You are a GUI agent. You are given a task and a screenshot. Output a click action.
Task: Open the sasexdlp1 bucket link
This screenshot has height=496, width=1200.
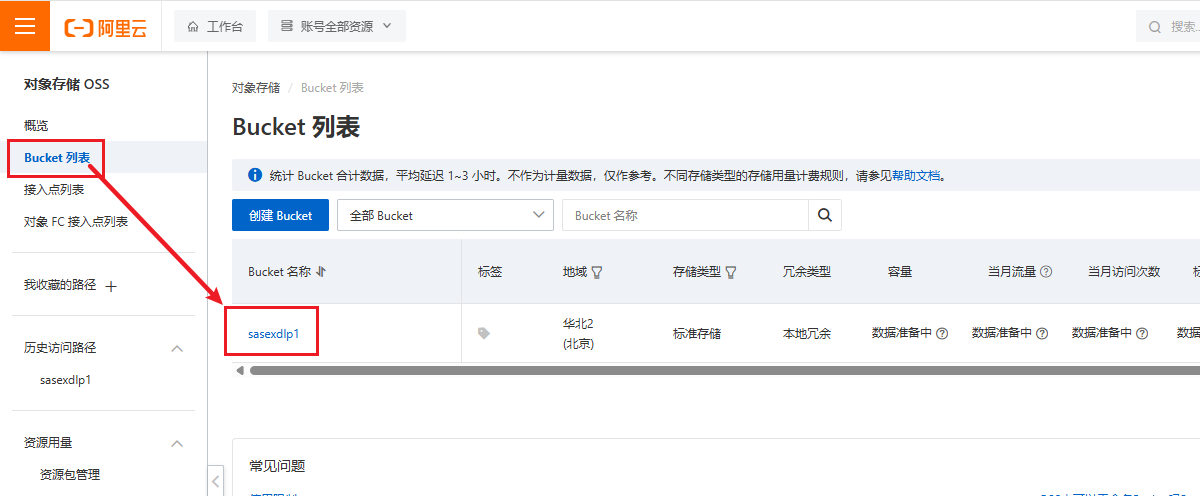(x=274, y=333)
